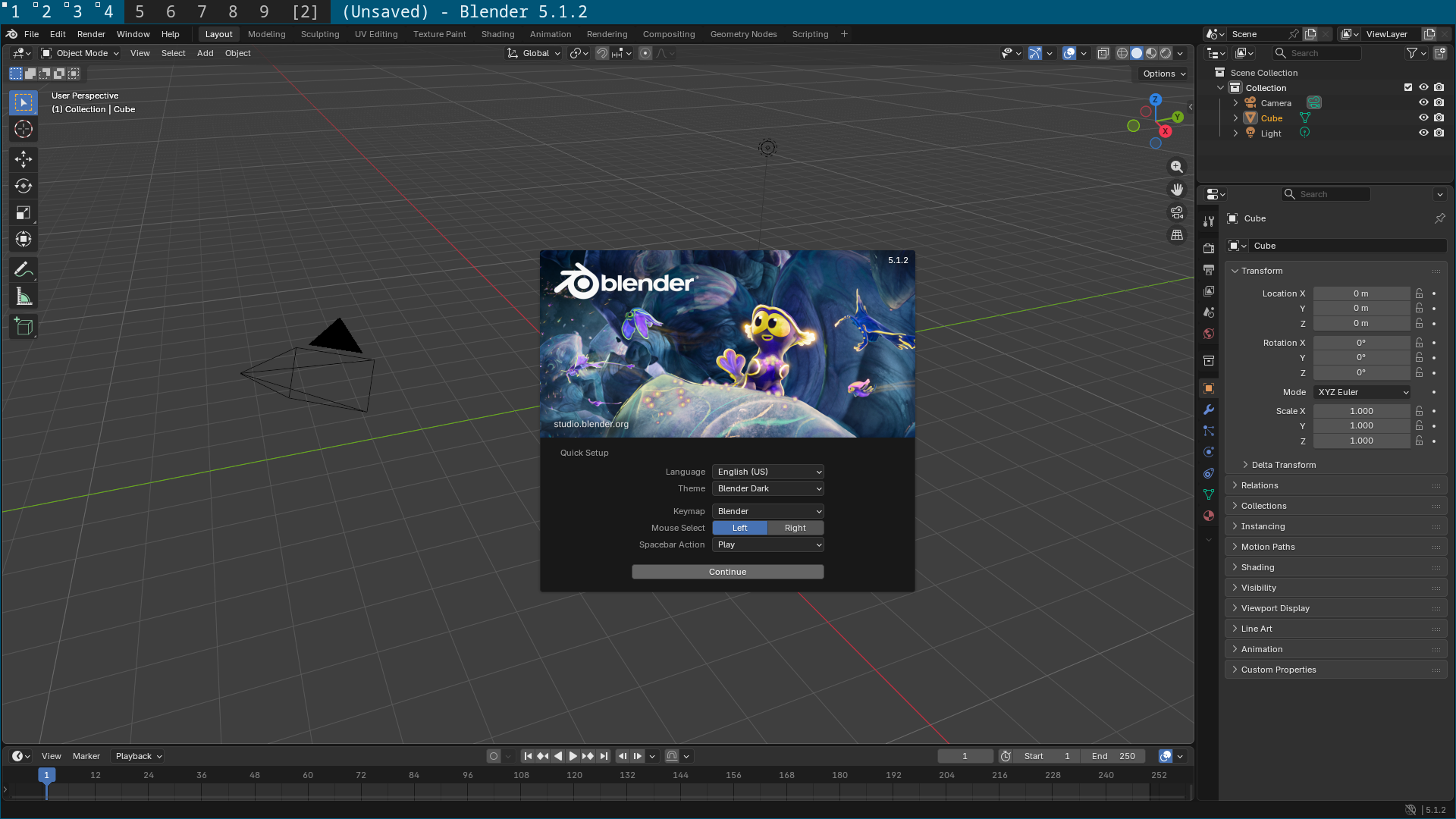Click the Scale X value field
Viewport: 1456px width, 819px height.
1361,411
